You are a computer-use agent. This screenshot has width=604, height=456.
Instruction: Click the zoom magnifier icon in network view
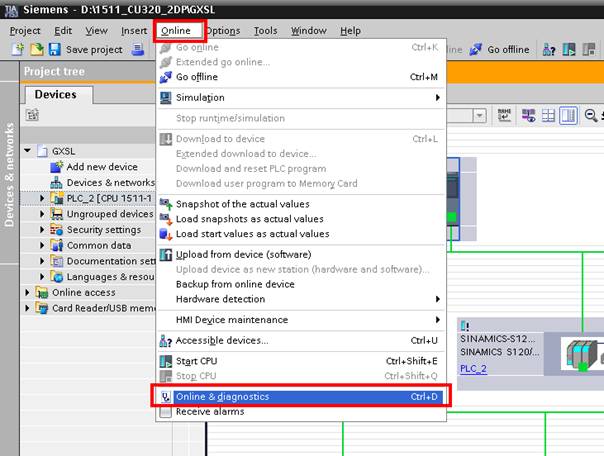[592, 116]
